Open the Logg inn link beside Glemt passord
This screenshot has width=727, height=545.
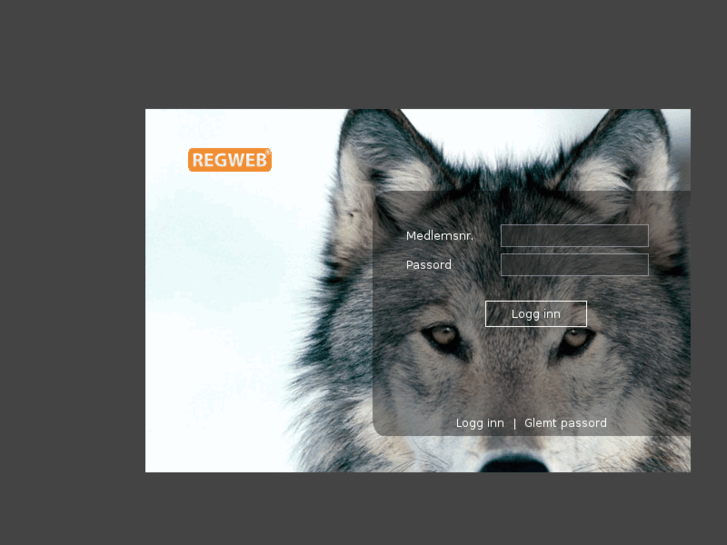[480, 423]
